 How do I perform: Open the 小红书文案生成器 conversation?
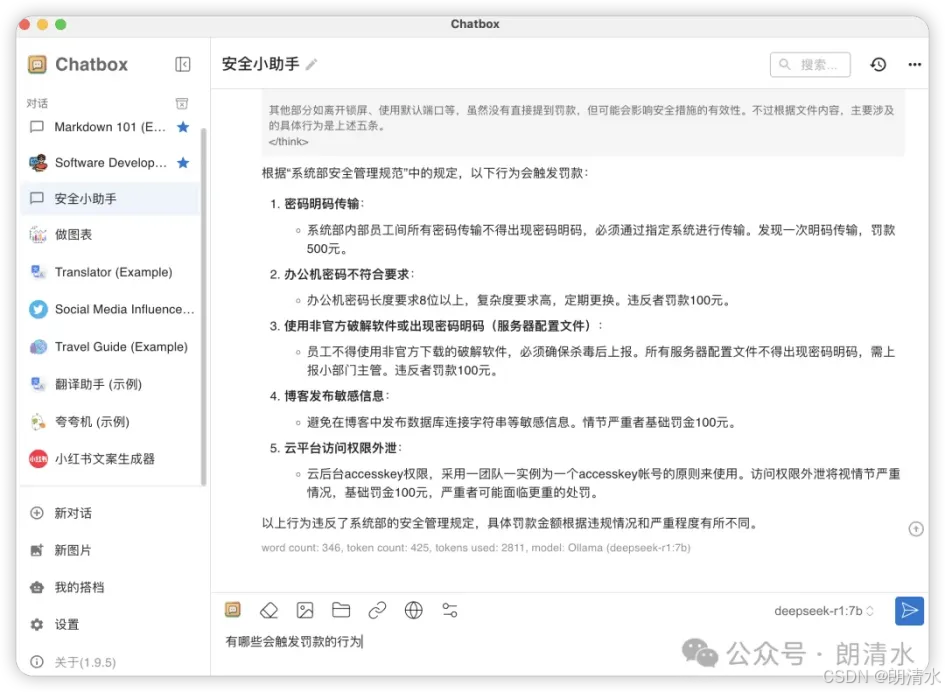(x=110, y=459)
